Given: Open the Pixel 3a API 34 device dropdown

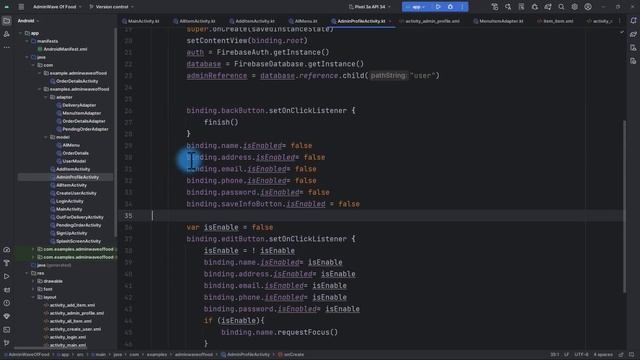Looking at the screenshot, I should [369, 7].
